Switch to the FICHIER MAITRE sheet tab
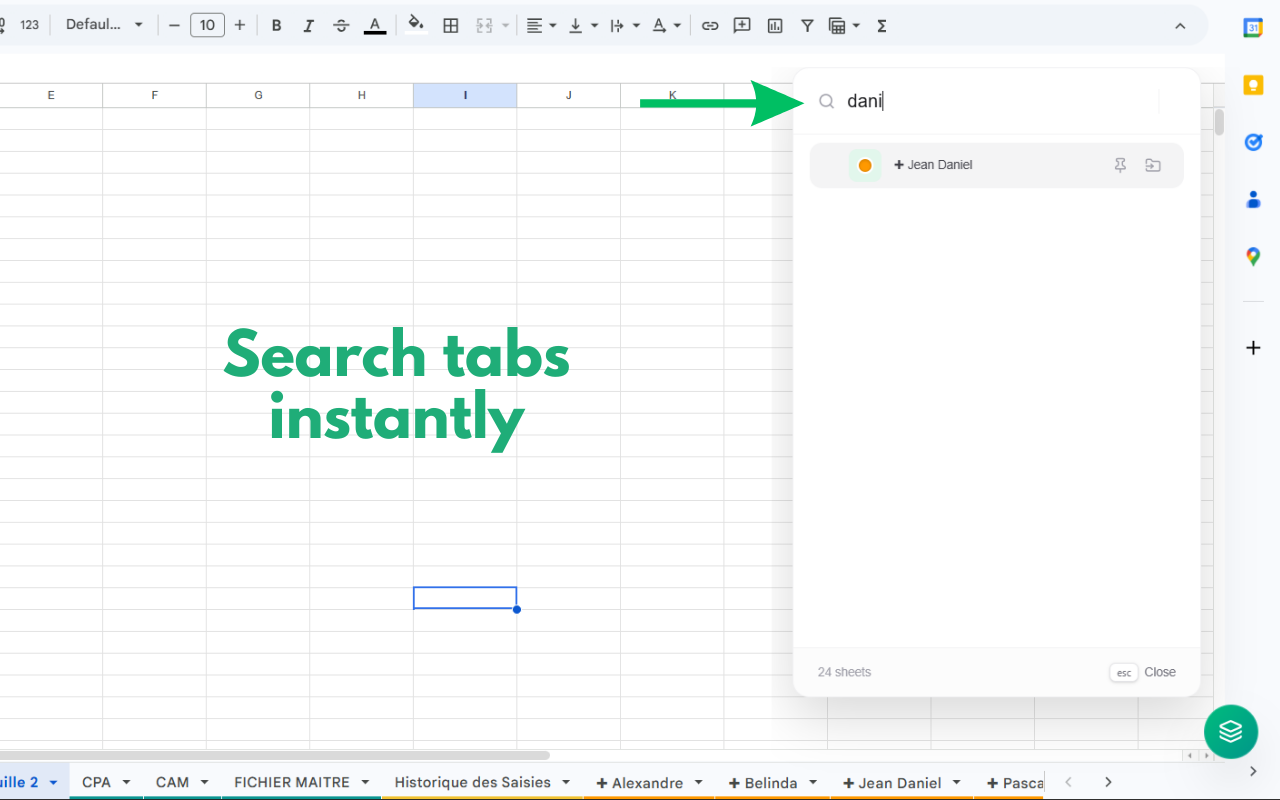The image size is (1280, 800). pos(290,782)
